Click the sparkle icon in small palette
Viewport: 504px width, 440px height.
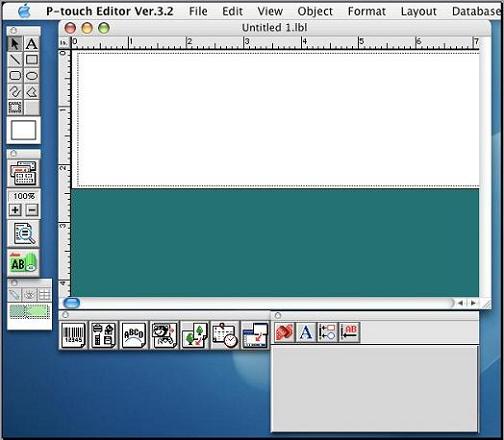coord(29,295)
